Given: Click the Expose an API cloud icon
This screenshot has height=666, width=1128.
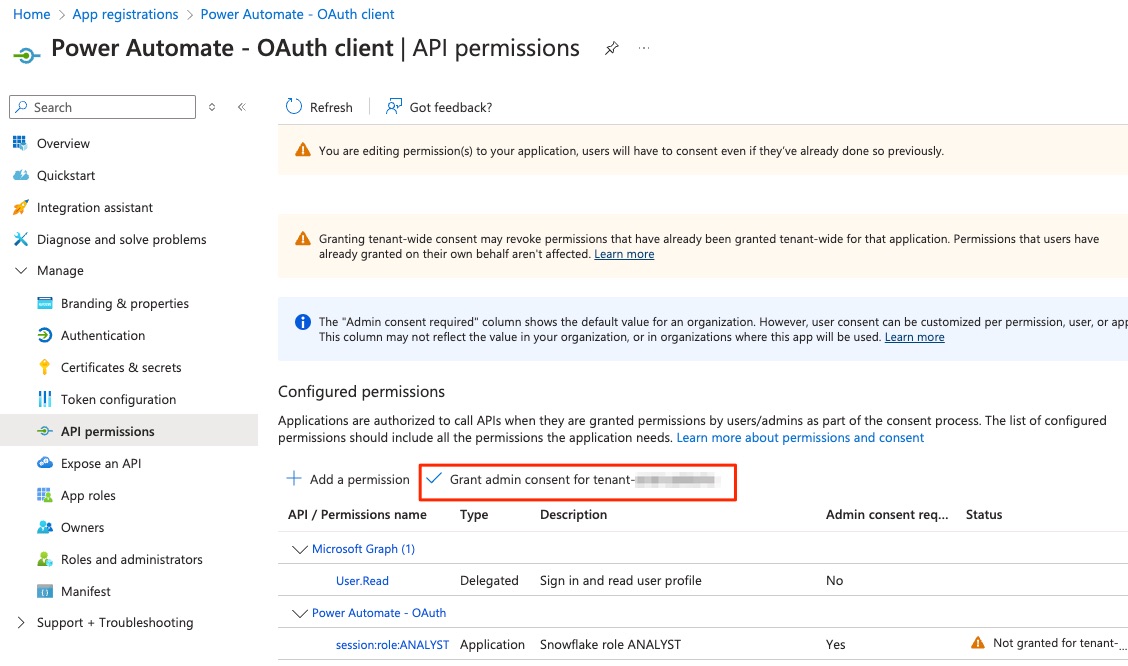Looking at the screenshot, I should 45,463.
